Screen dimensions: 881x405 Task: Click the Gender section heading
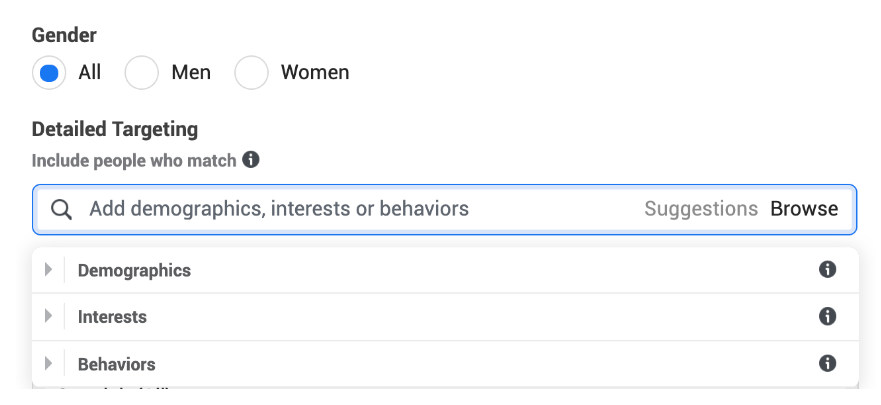64,34
